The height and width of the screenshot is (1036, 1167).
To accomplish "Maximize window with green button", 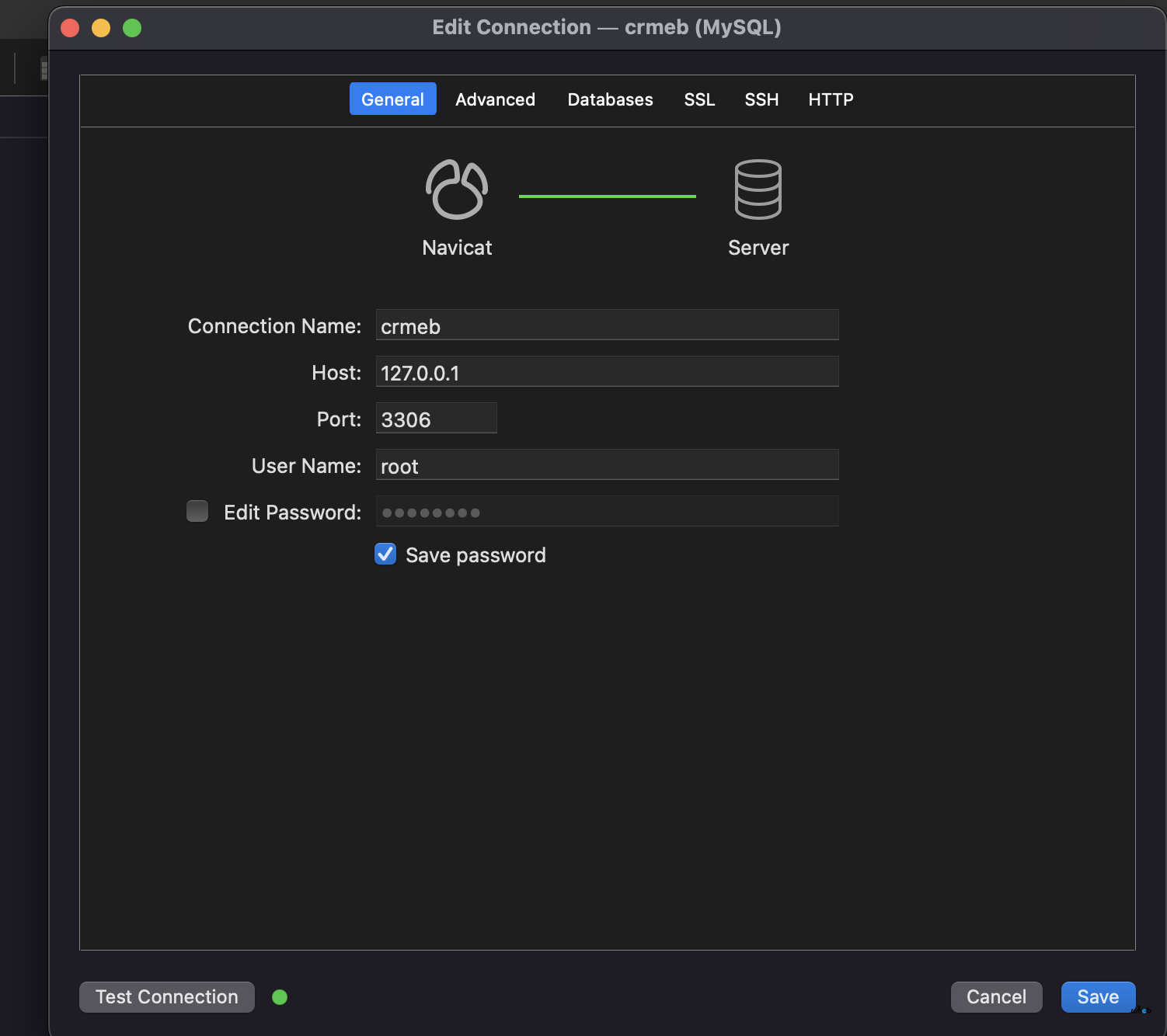I will 132,28.
